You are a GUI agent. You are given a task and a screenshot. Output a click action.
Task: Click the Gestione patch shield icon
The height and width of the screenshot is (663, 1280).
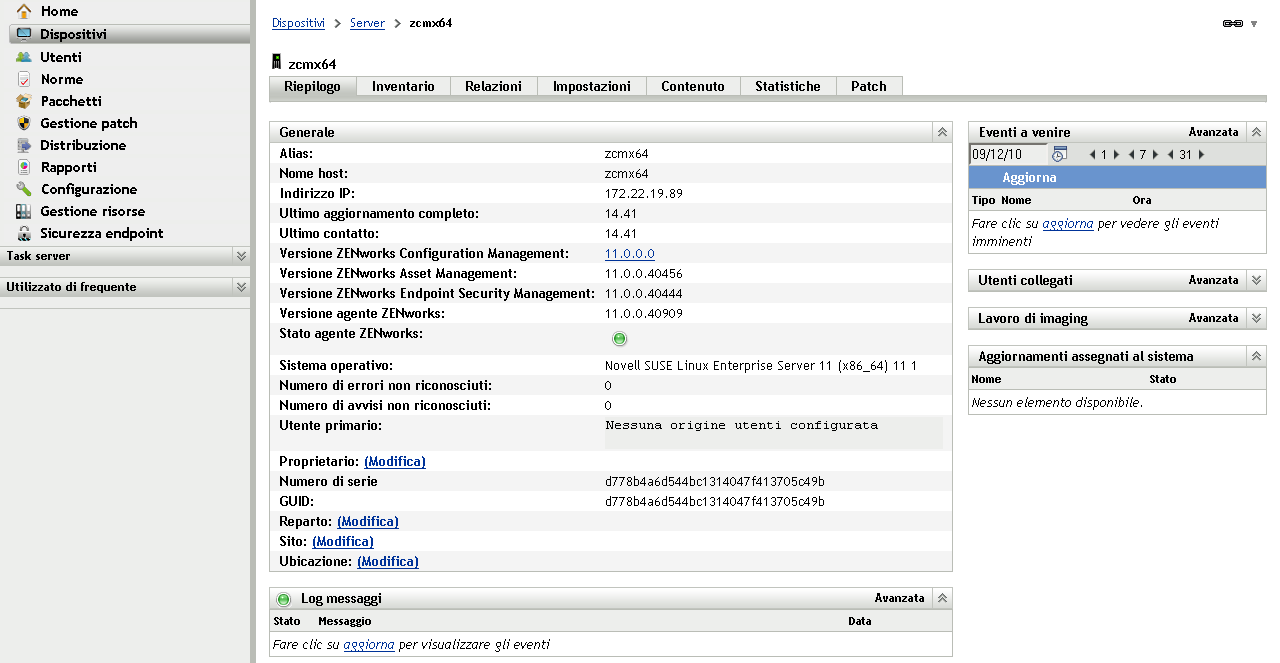(24, 123)
